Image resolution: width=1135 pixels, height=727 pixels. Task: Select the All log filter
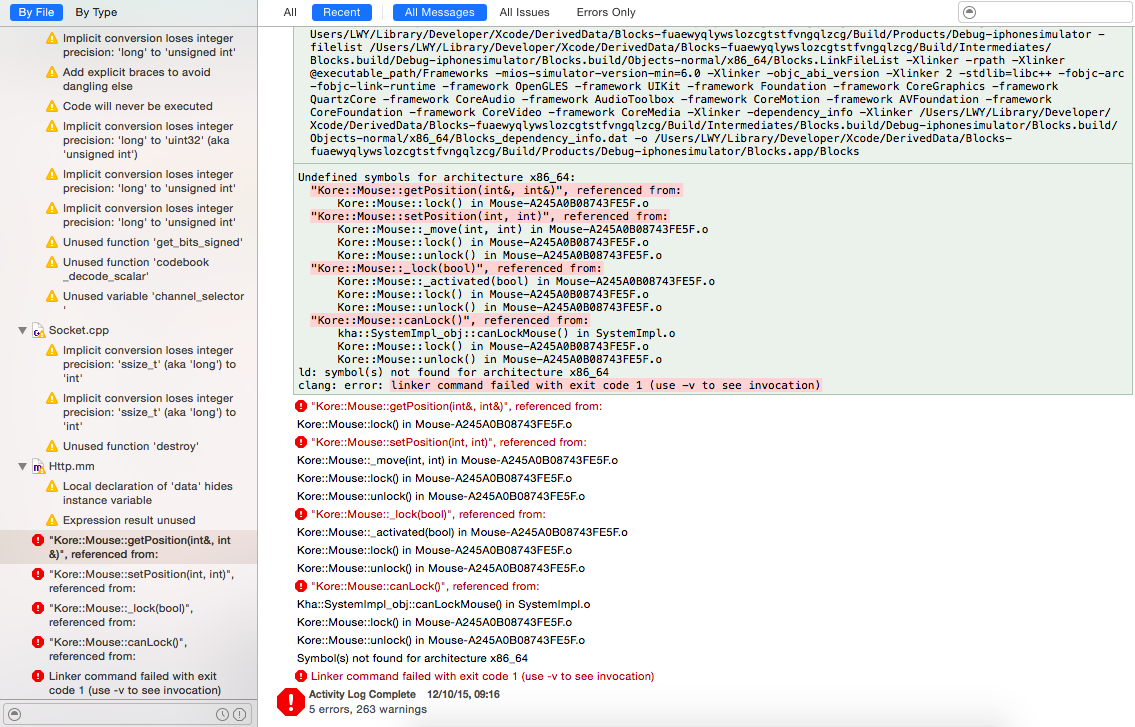(x=290, y=12)
